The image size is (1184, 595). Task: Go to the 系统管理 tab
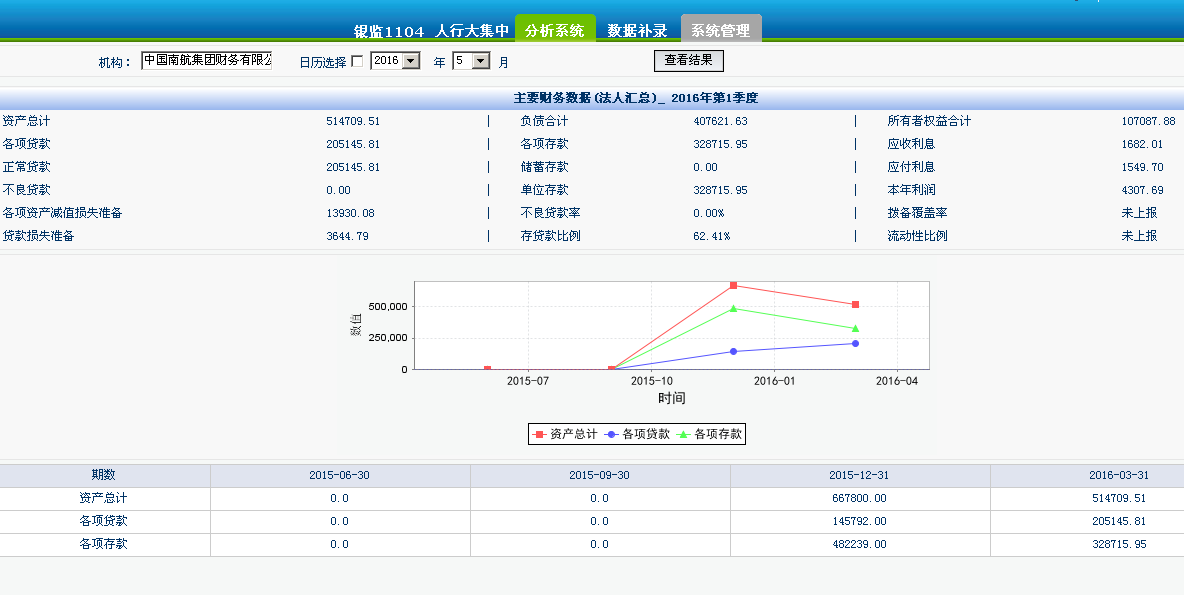(x=720, y=30)
